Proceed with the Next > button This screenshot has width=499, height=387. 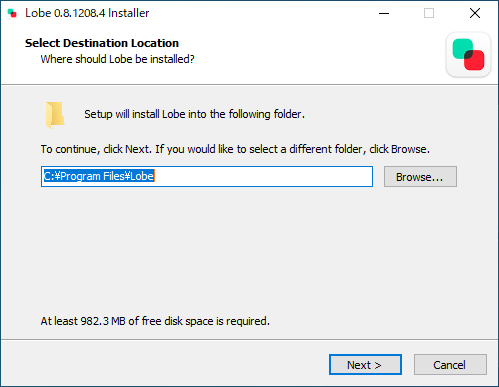click(365, 365)
